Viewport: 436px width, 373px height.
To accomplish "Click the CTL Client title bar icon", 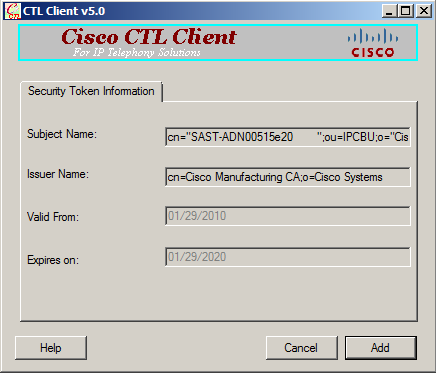I will pos(13,11).
